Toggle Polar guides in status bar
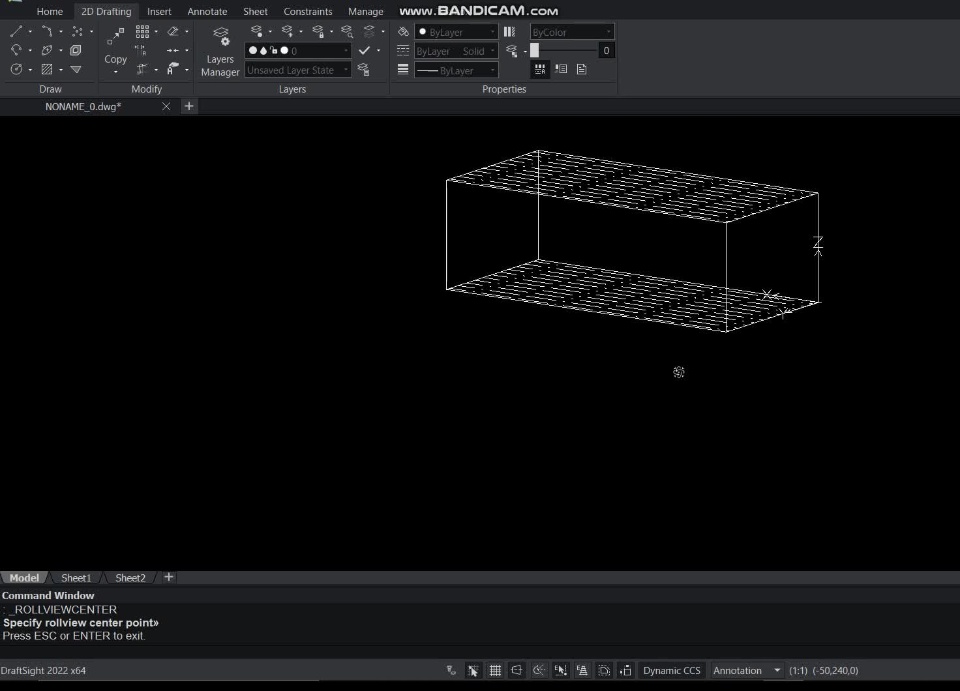The width and height of the screenshot is (960, 691). 539,671
